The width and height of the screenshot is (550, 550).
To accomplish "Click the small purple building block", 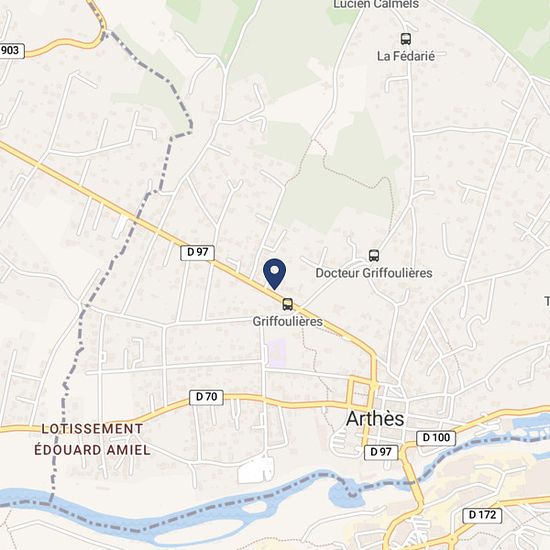I will tap(277, 353).
